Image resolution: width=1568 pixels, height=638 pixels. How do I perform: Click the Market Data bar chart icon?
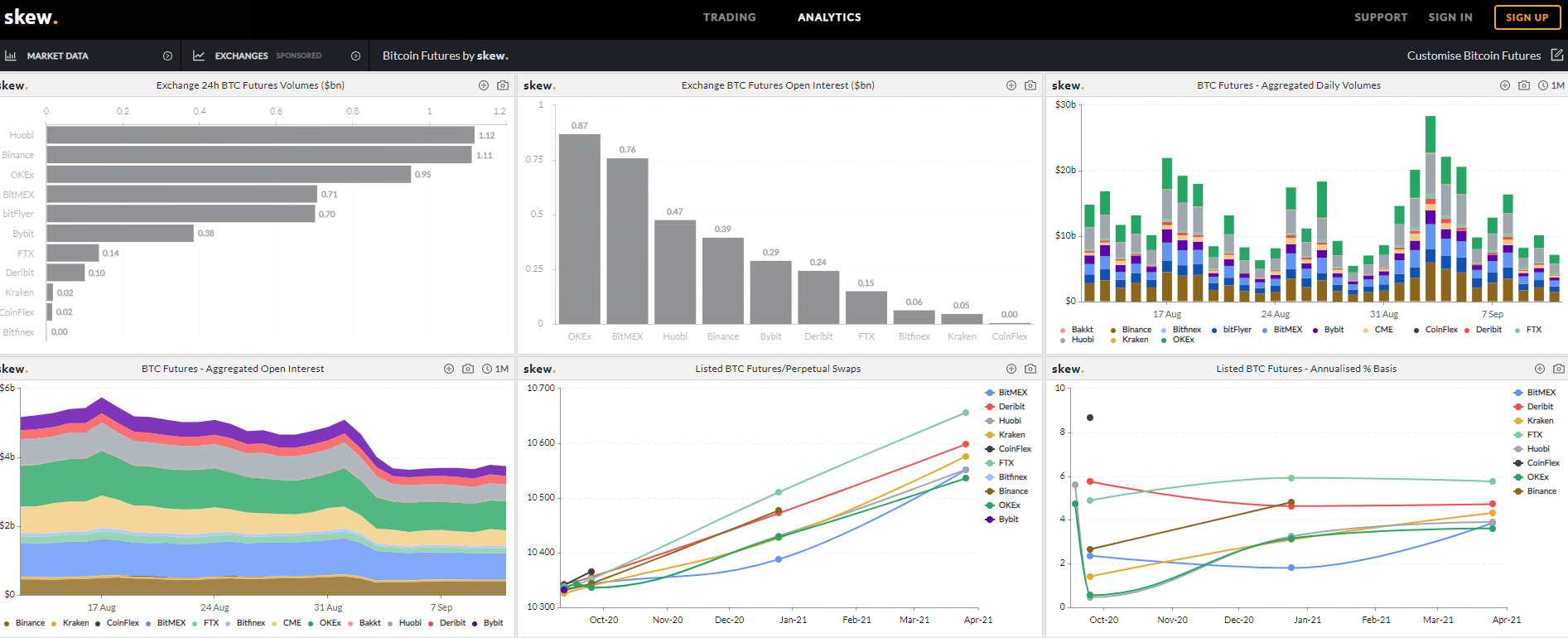coord(11,56)
